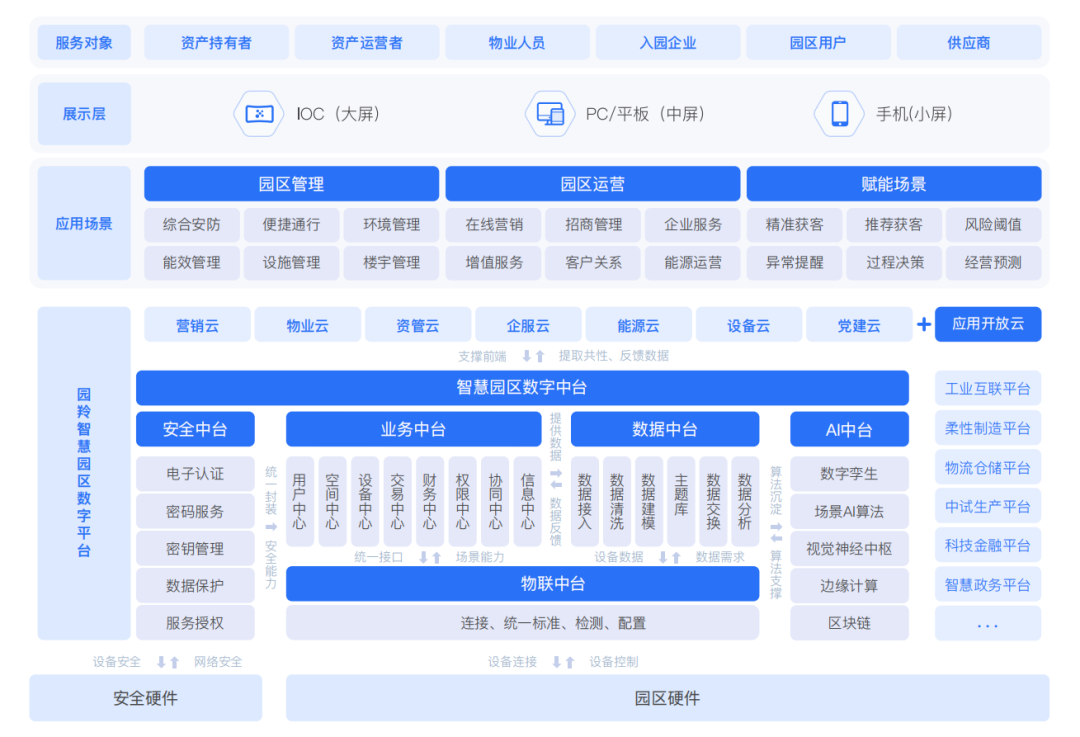
Task: Click the plus icon next to 党建云
Action: [x=923, y=324]
